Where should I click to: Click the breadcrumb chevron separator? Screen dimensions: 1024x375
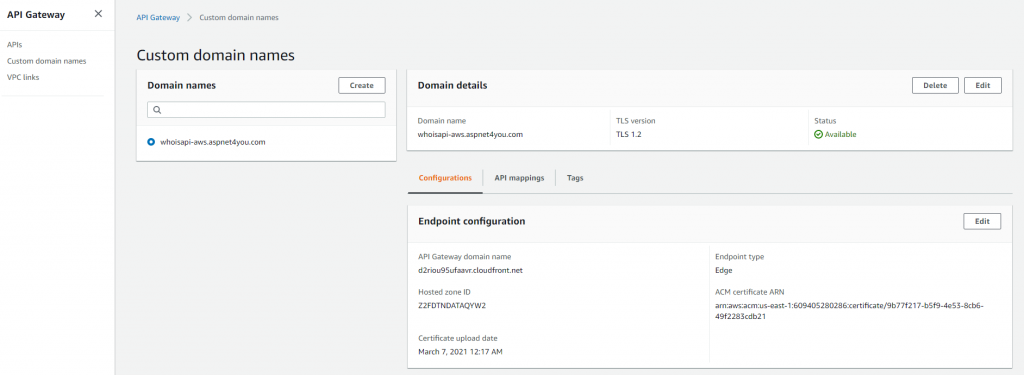[189, 18]
